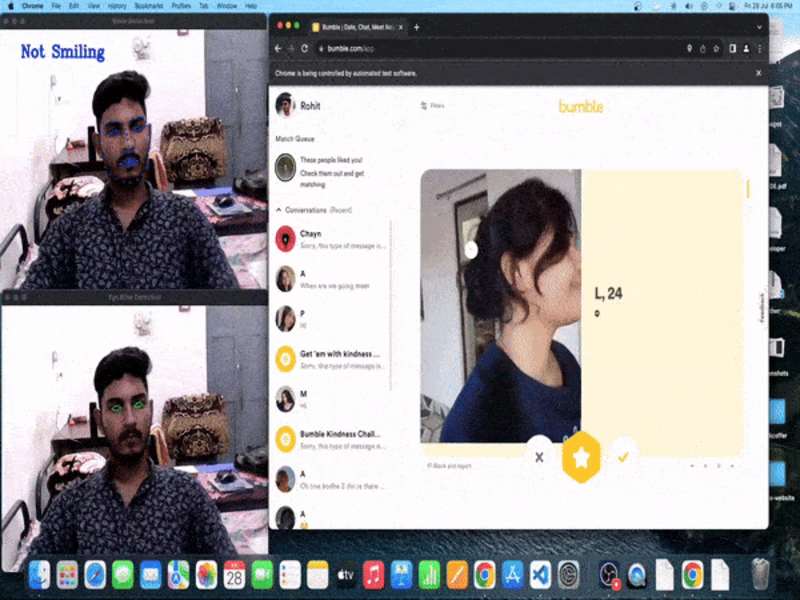Image resolution: width=800 pixels, height=600 pixels.
Task: Click the X pass button on profile card
Action: 539,457
